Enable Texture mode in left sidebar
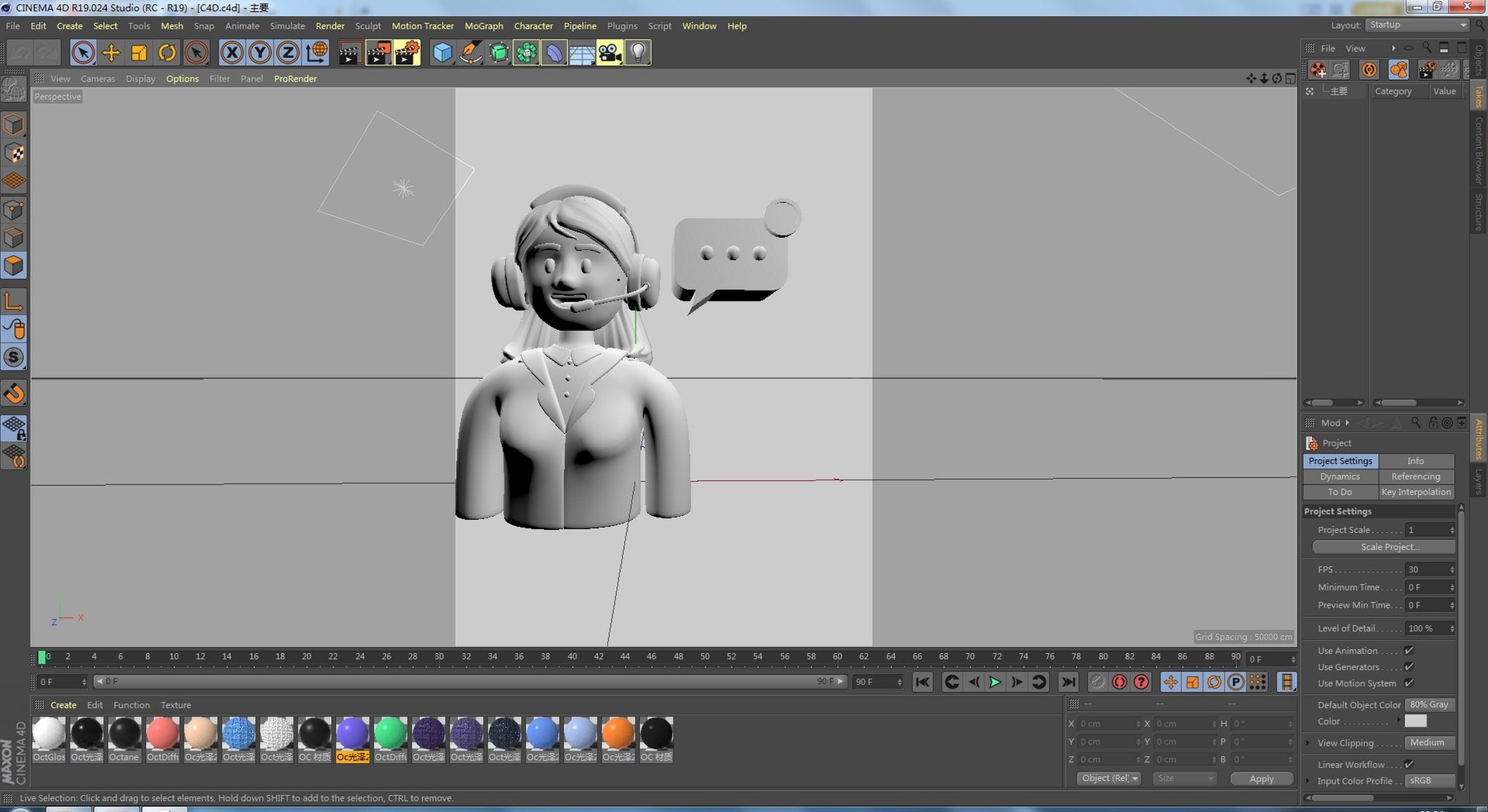Screen dimensions: 1488x812 pyautogui.click(x=14, y=153)
